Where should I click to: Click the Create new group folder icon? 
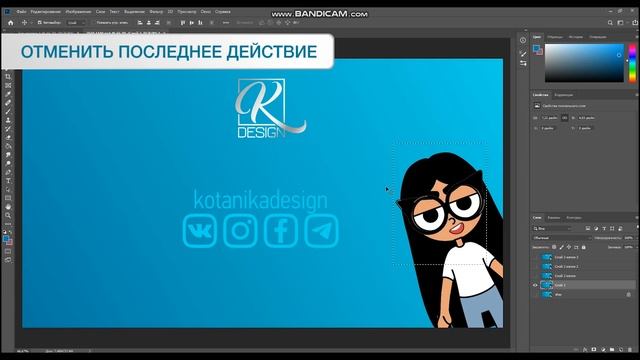[612, 350]
